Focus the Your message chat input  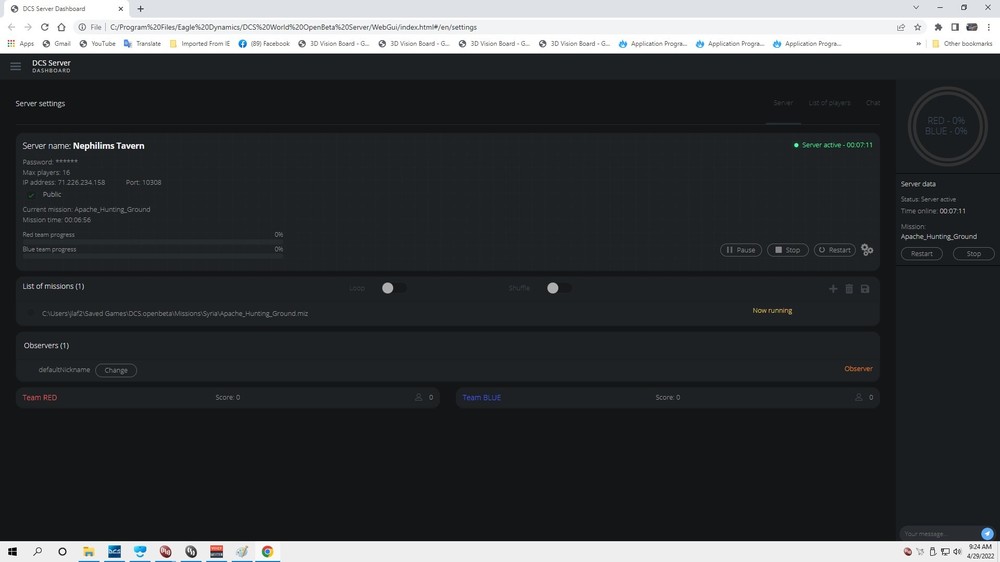click(939, 533)
